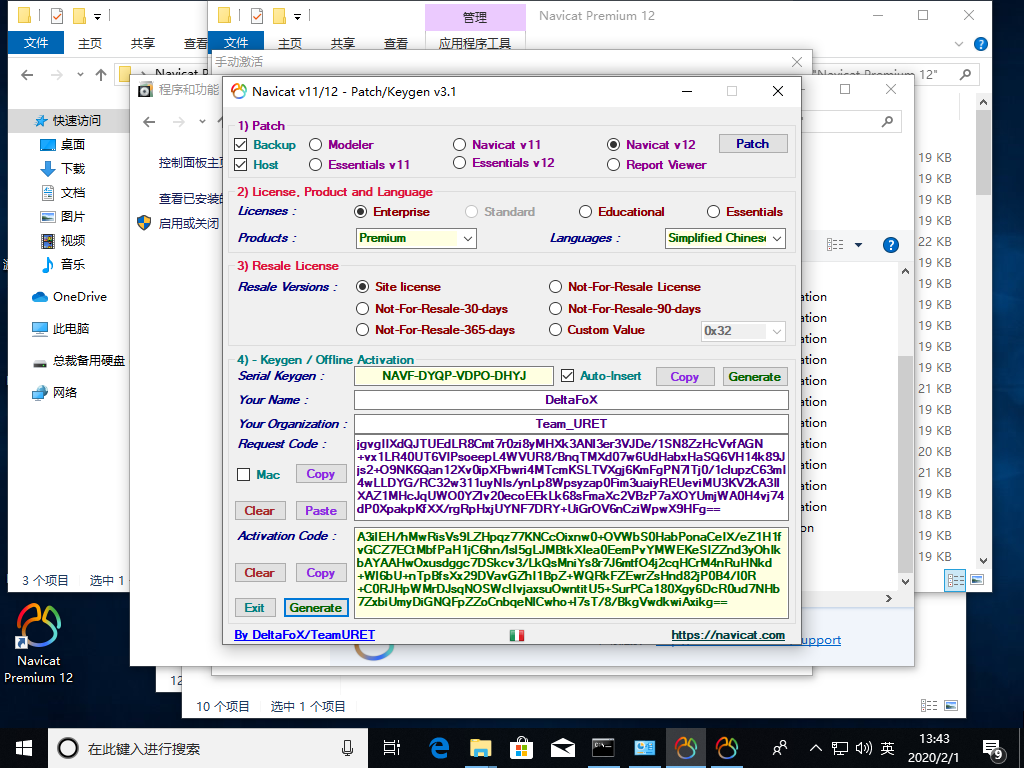
Task: Click the blue help icon beside the ribbon chevron
Action: (980, 44)
